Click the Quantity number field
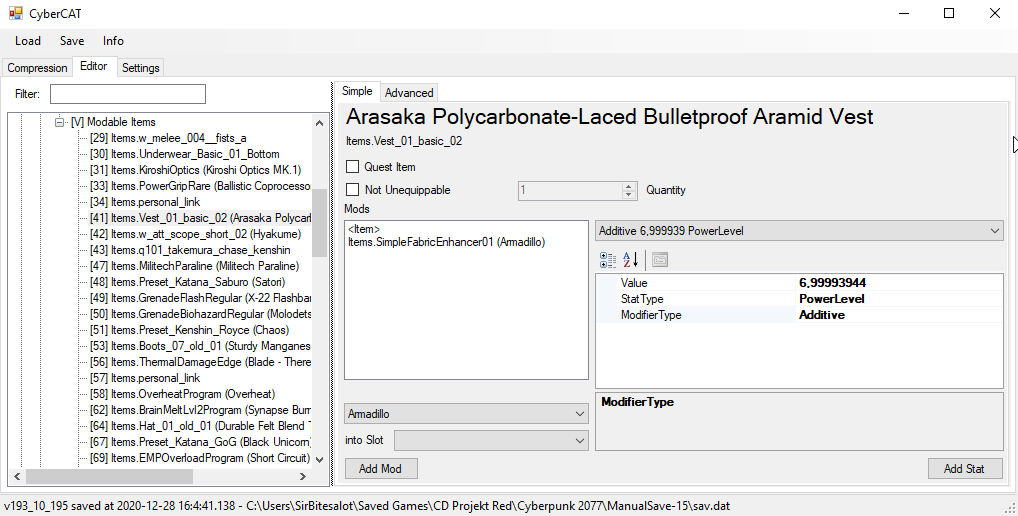1018x516 pixels. point(571,190)
